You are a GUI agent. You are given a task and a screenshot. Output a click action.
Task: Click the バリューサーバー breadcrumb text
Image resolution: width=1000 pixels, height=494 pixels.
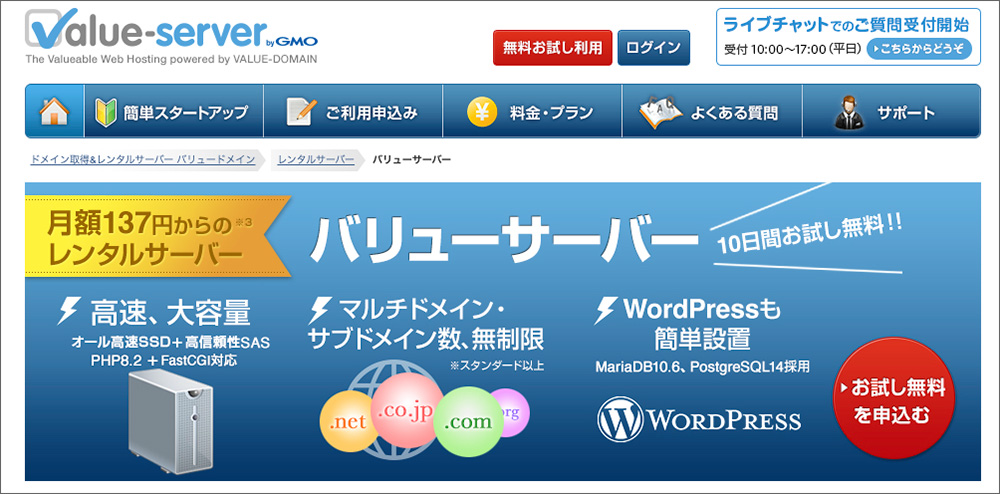pos(411,159)
